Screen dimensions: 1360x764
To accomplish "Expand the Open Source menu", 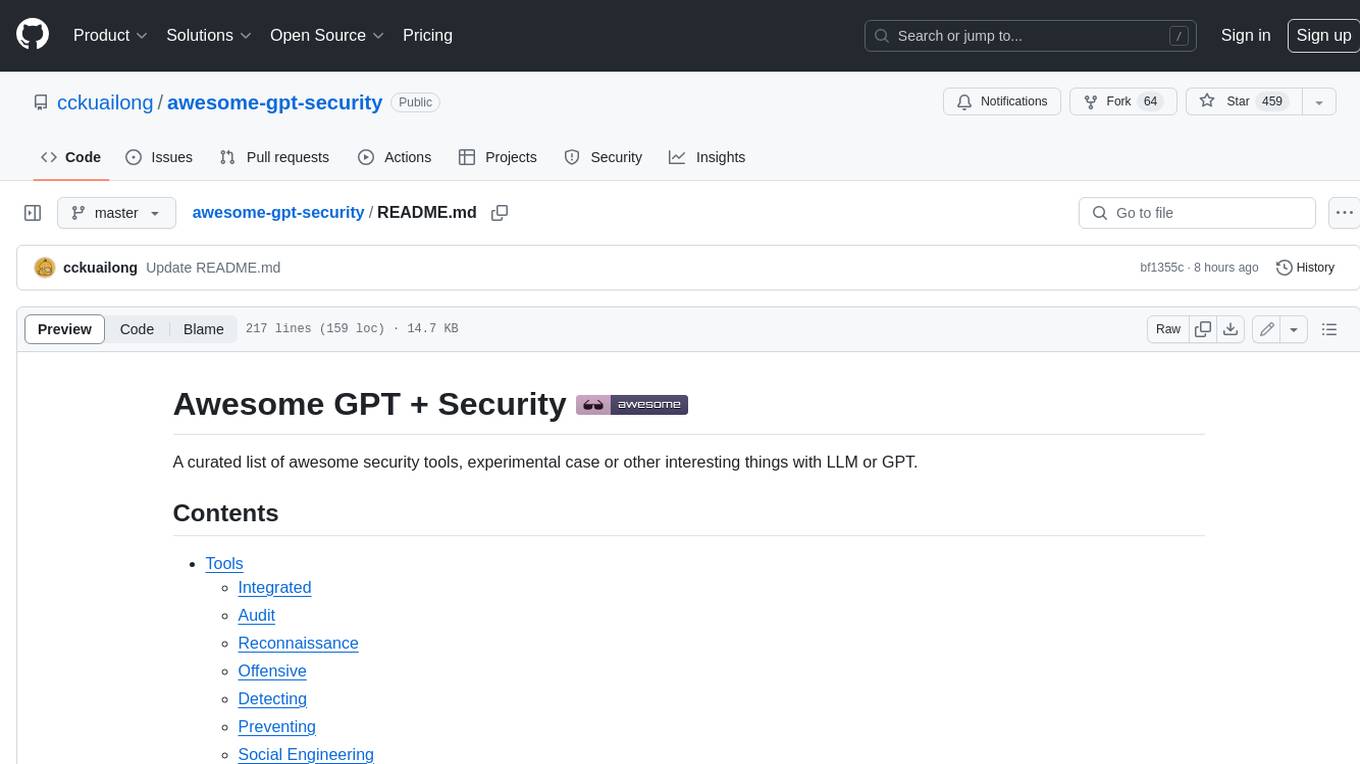I will 327,35.
